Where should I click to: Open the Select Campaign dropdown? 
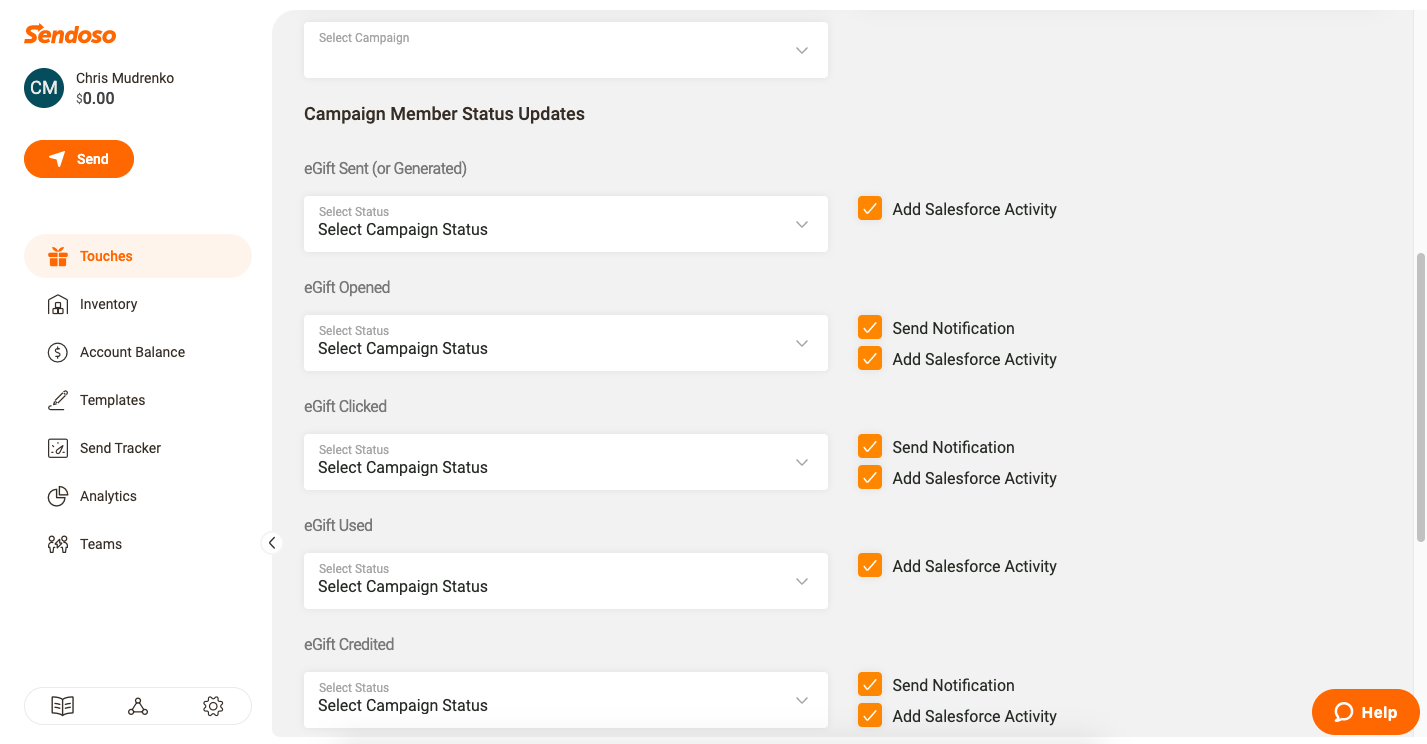click(566, 50)
